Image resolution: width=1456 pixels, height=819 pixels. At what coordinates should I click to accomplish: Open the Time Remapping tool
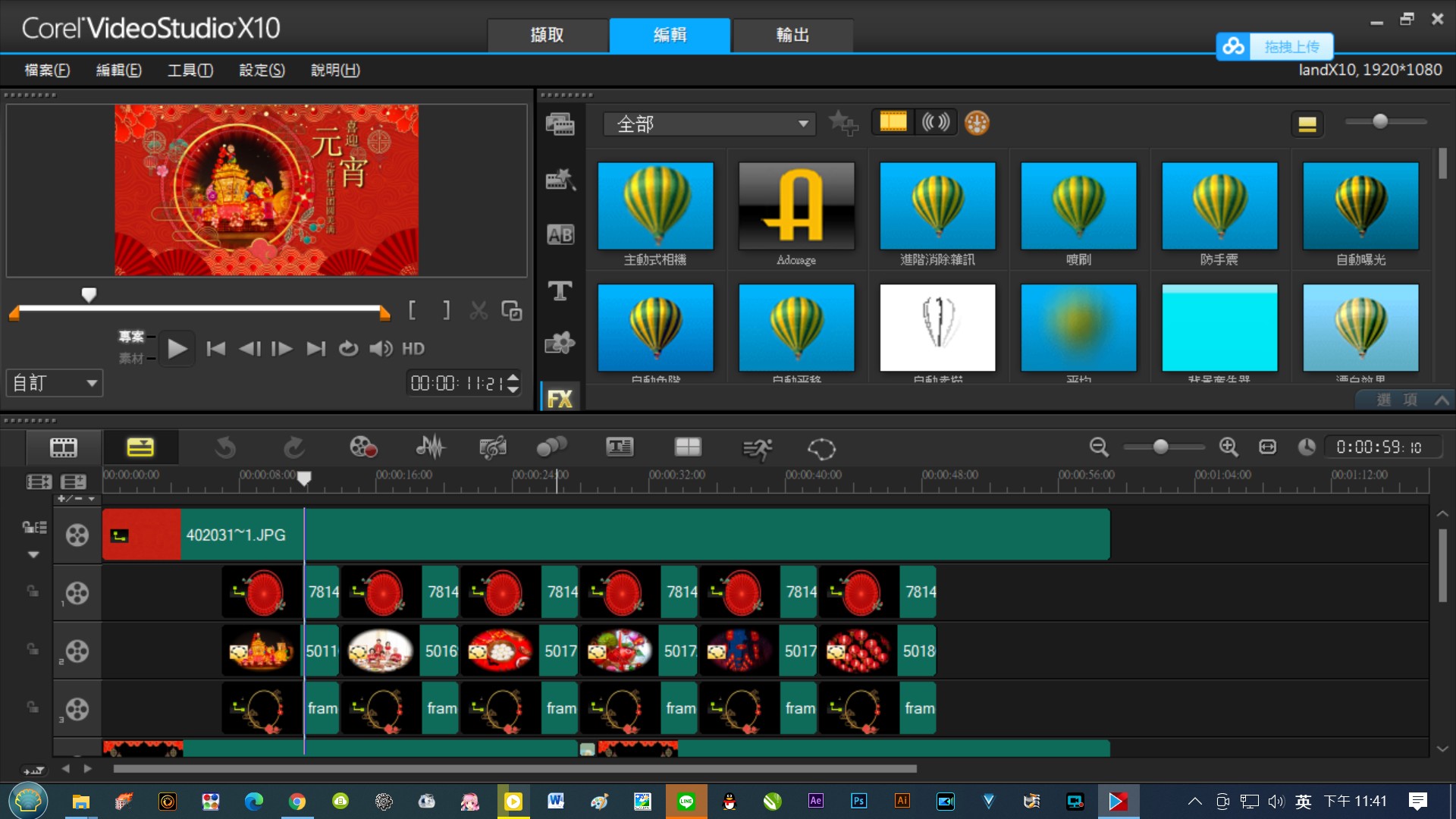(x=757, y=449)
